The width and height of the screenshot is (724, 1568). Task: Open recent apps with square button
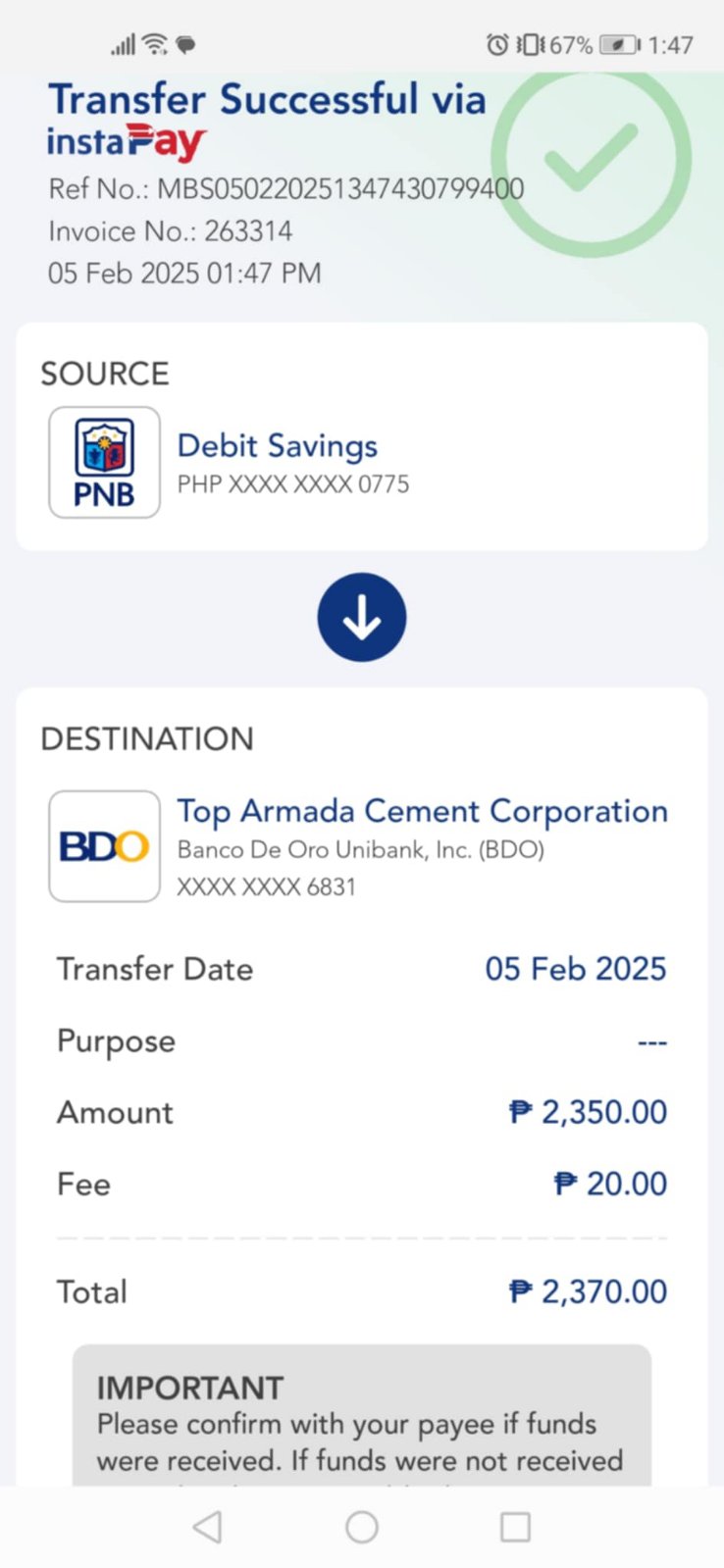tap(515, 1527)
